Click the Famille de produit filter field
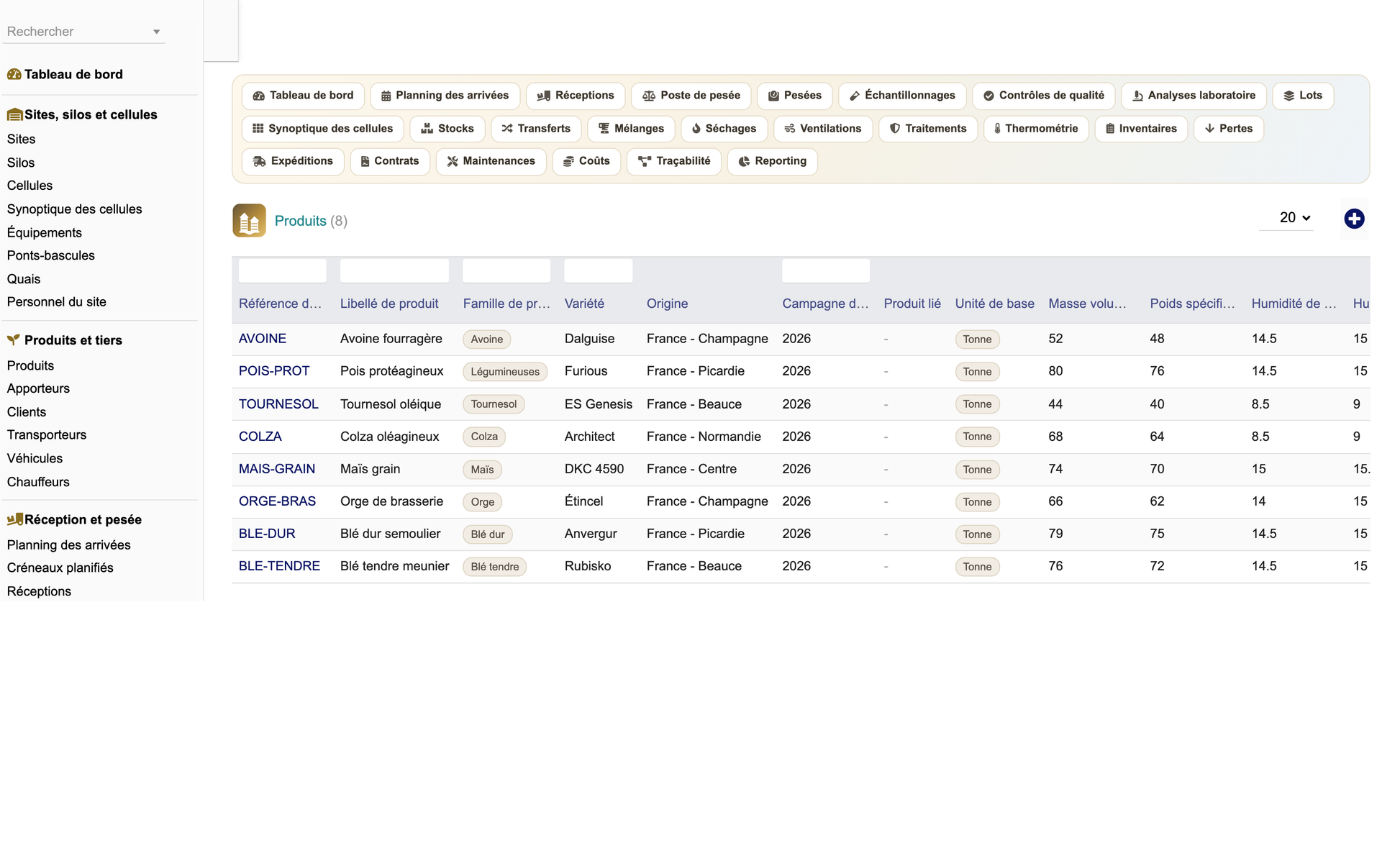Viewport: 1400px width, 866px height. tap(506, 271)
